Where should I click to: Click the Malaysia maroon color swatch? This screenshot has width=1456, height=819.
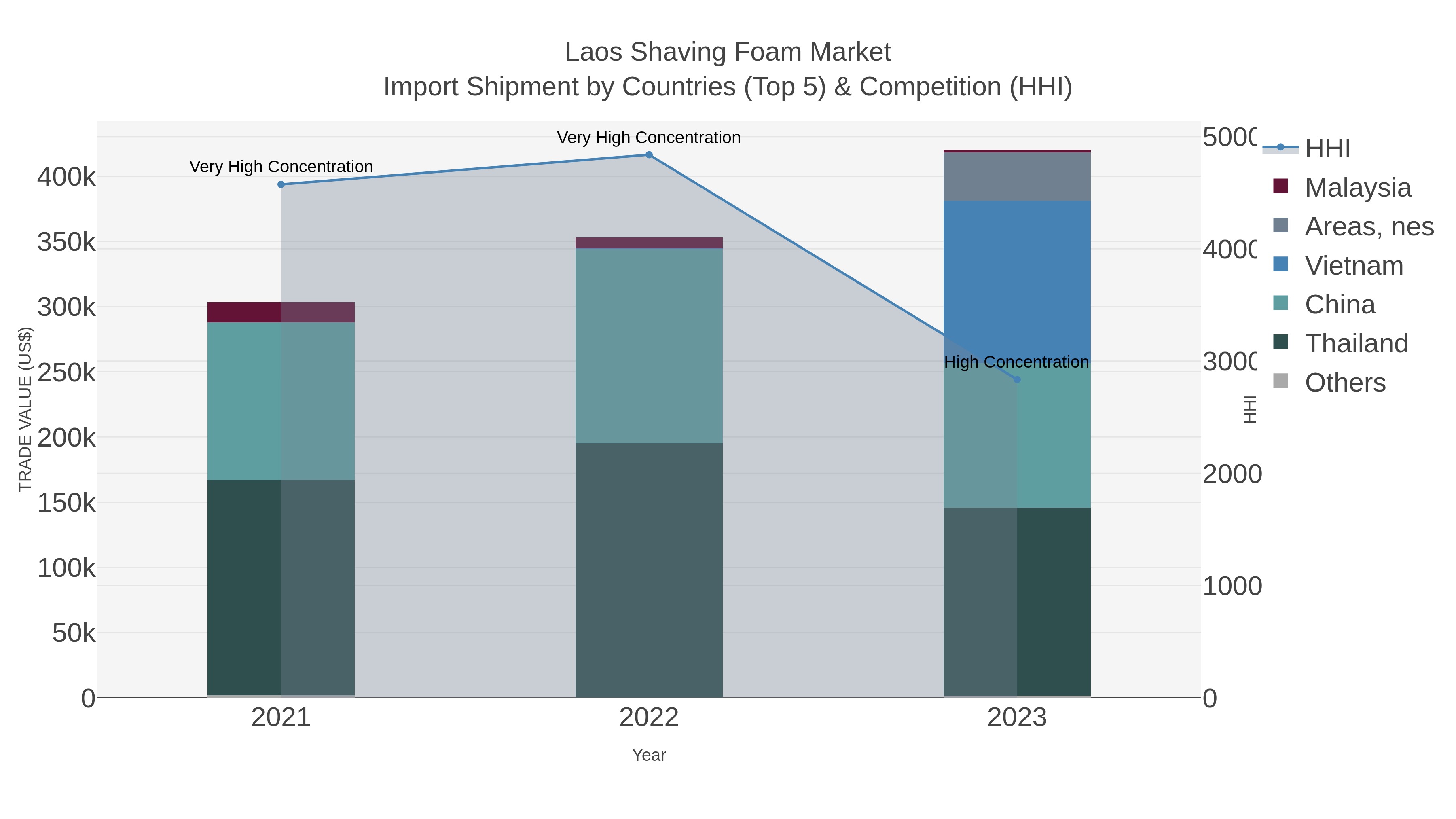tap(1281, 186)
